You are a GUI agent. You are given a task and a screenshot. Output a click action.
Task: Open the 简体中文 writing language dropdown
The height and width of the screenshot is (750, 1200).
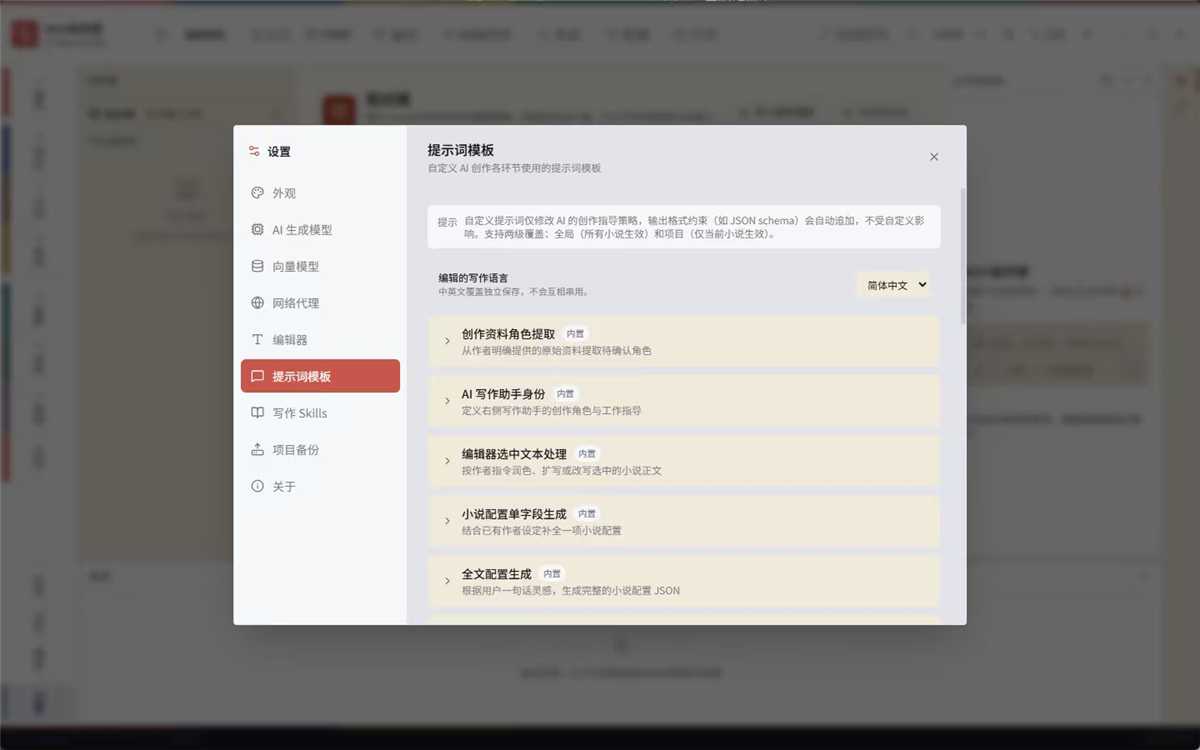pyautogui.click(x=895, y=285)
